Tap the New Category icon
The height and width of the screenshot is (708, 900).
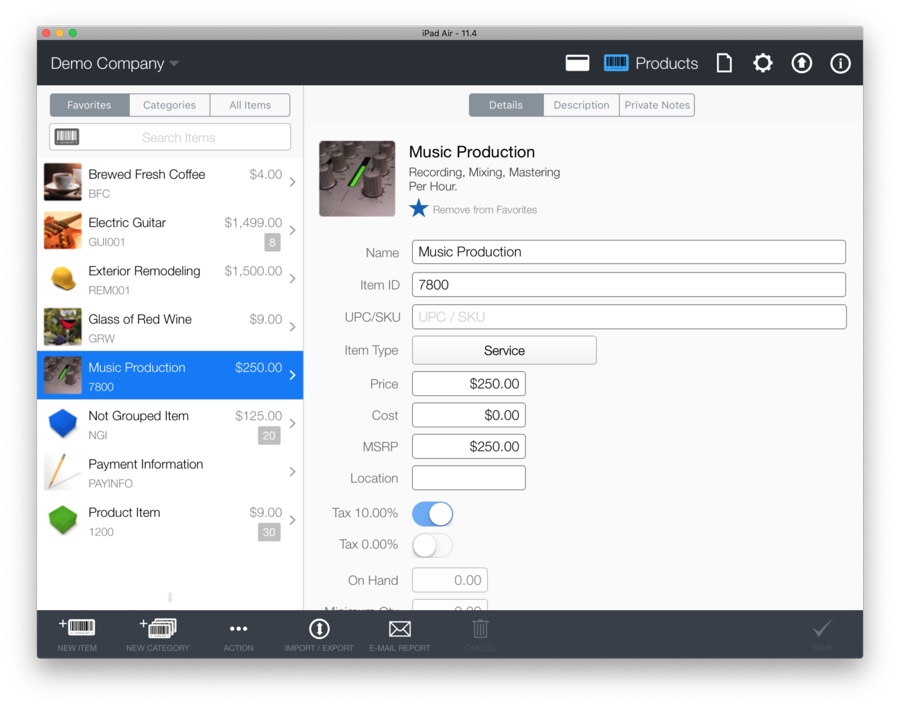click(158, 629)
